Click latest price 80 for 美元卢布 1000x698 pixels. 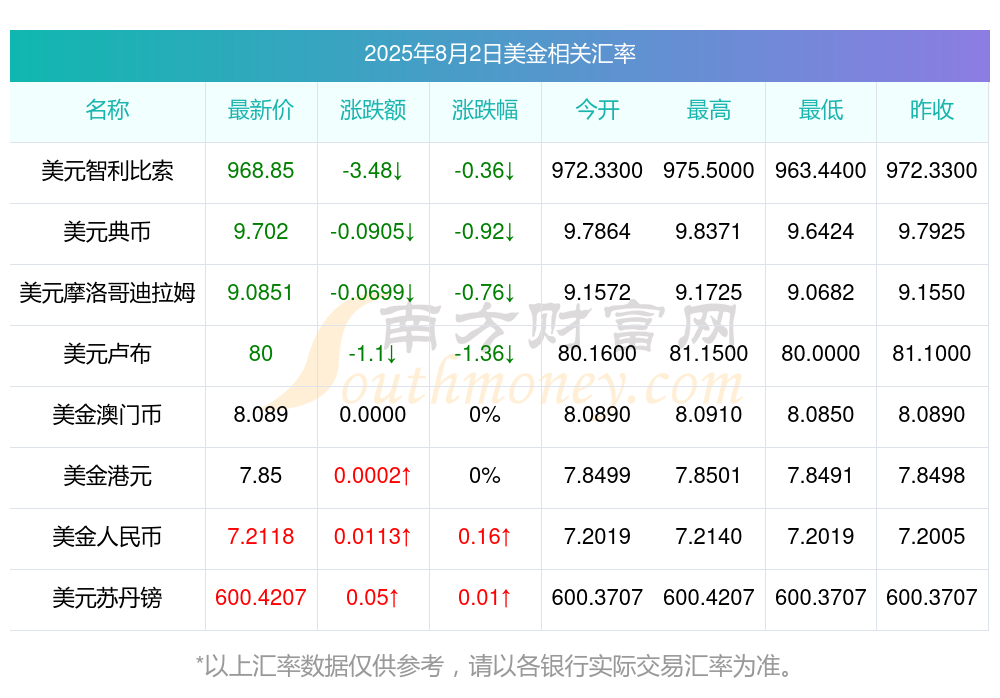[261, 353]
